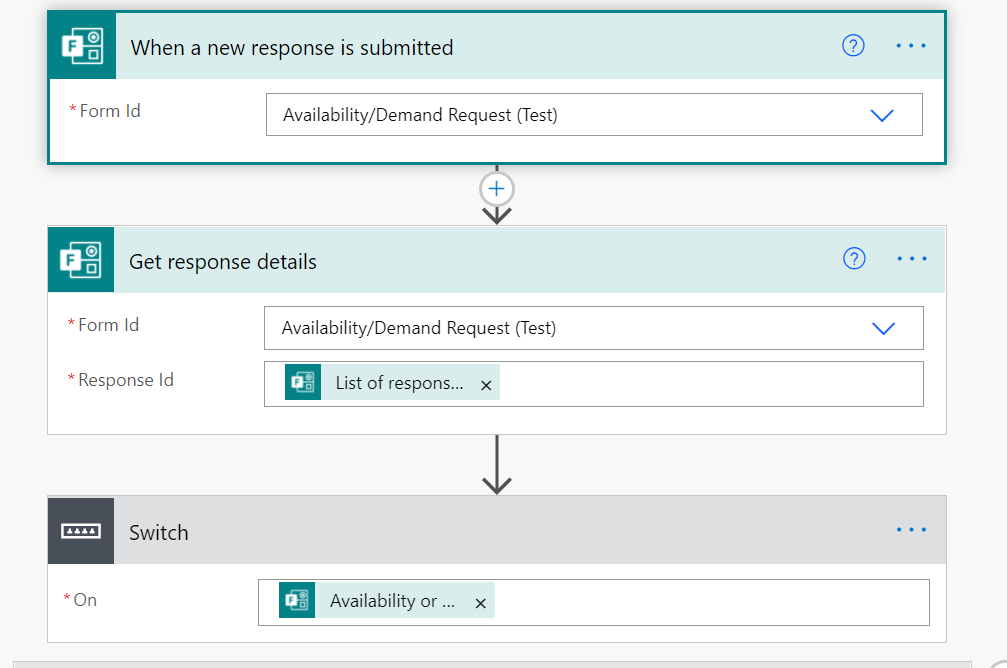Image resolution: width=1007 pixels, height=668 pixels.
Task: Click the Response Id input field
Action: tap(700, 383)
